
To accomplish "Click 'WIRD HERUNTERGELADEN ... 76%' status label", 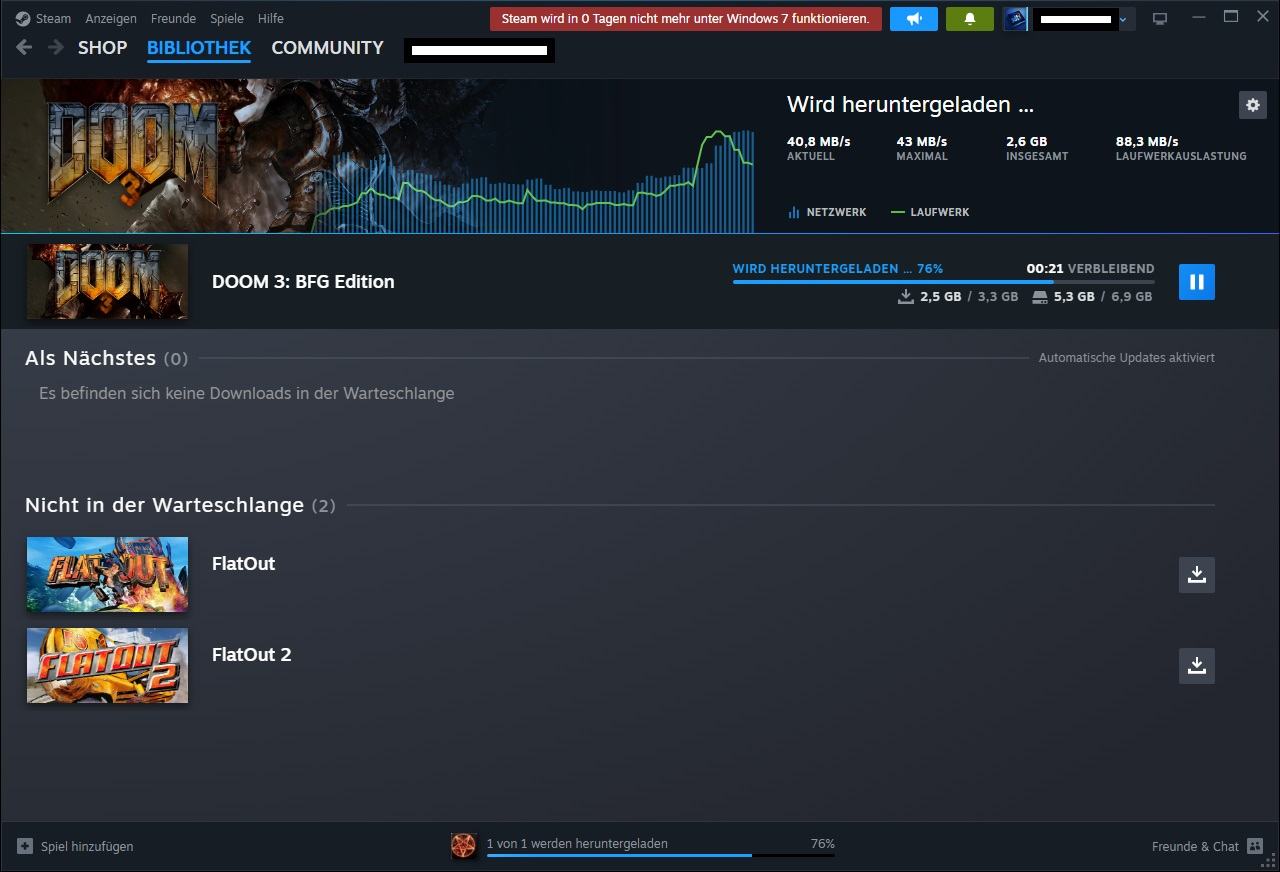I will point(838,269).
